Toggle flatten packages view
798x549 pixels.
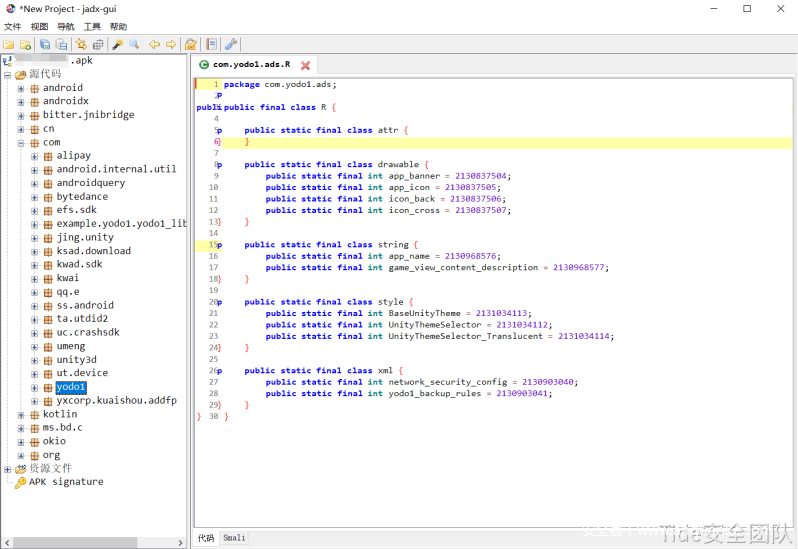click(98, 44)
